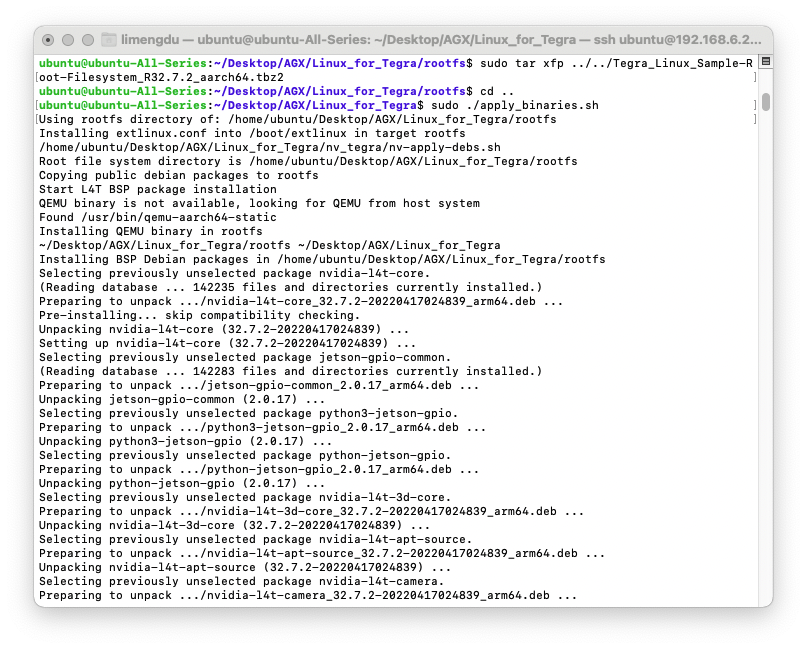
Task: Click 'Selecting previously unselected package python3-jetson-gpio.'
Action: [x=249, y=413]
